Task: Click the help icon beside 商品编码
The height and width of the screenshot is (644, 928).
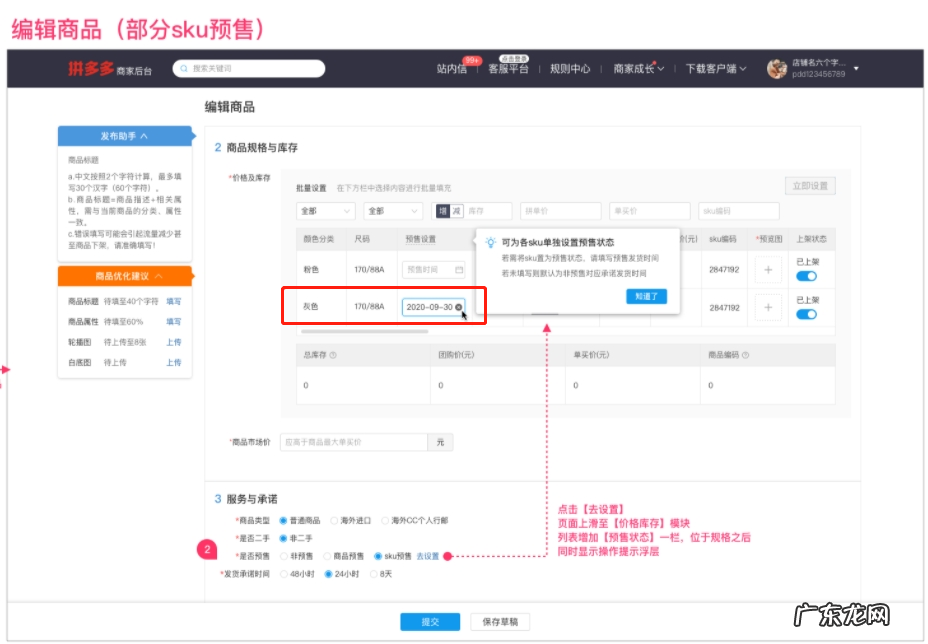Action: coord(744,354)
